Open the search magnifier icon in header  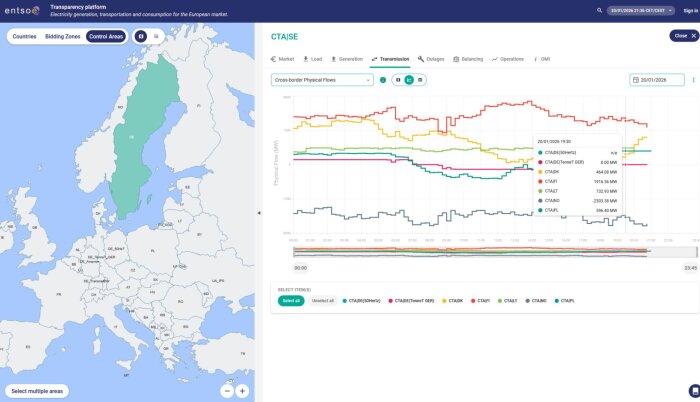[x=600, y=10]
